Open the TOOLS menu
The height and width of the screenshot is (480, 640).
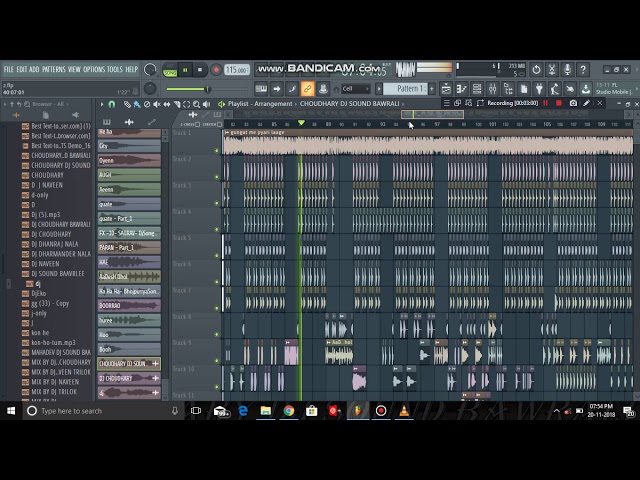115,69
